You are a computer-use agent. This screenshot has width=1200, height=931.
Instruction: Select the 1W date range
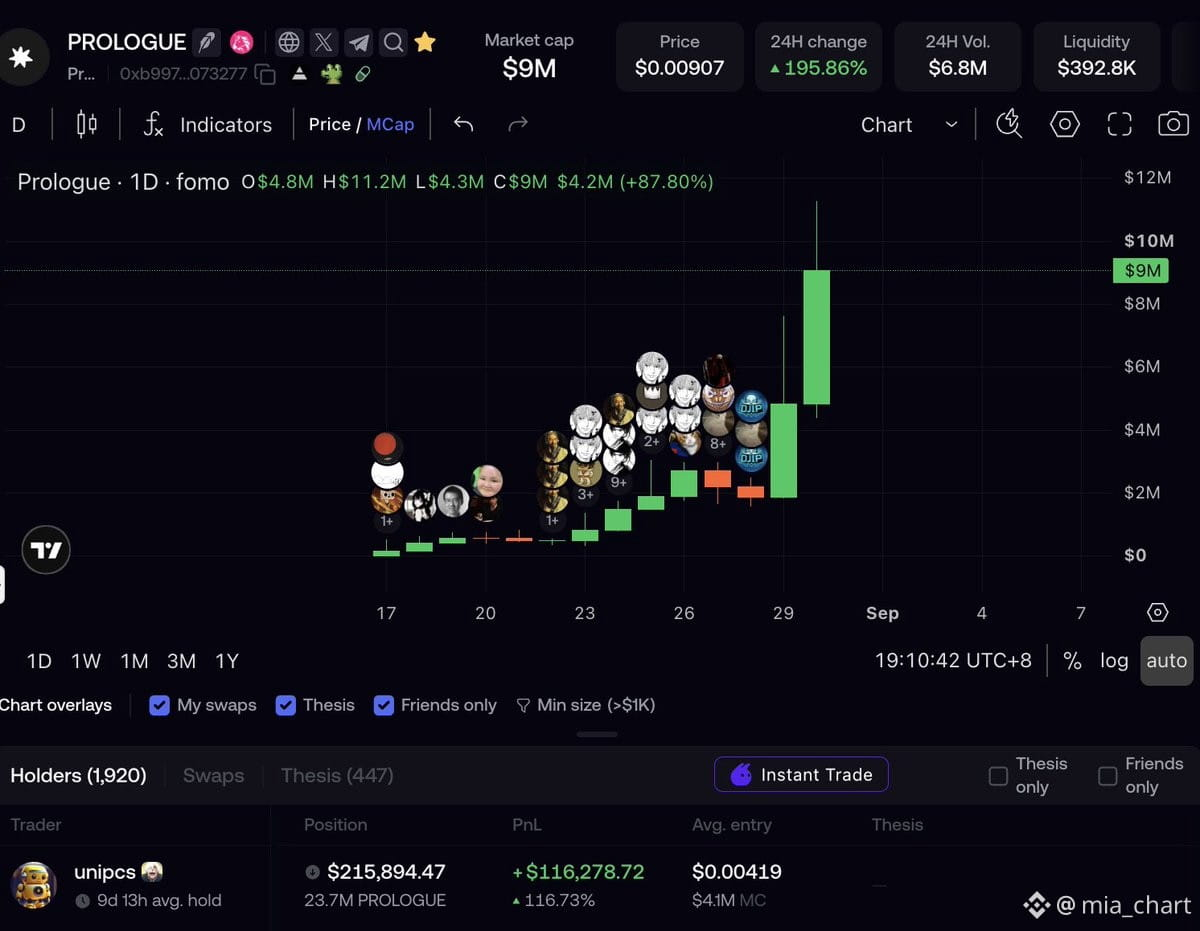pos(86,661)
